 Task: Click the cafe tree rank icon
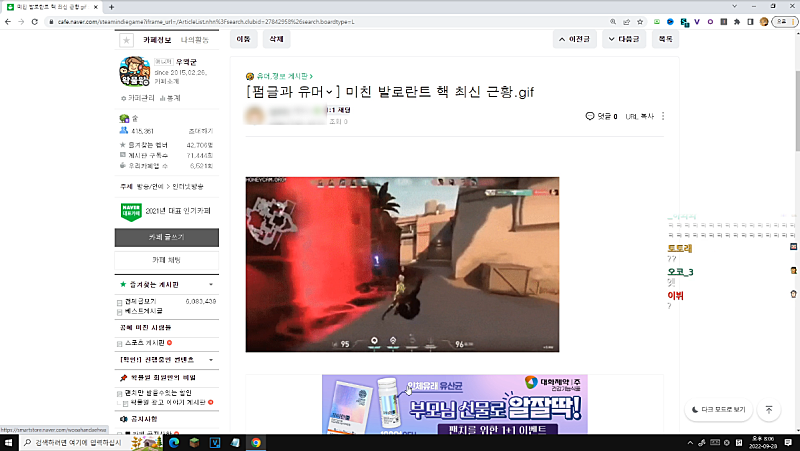coord(124,118)
